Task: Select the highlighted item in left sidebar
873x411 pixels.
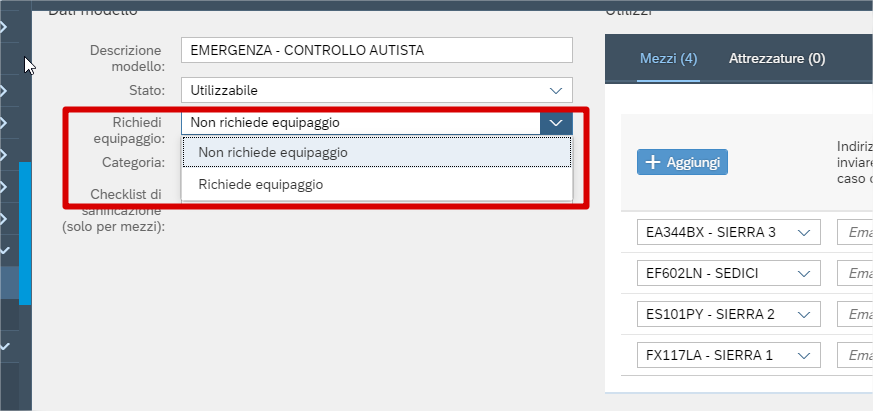Action: coord(10,283)
